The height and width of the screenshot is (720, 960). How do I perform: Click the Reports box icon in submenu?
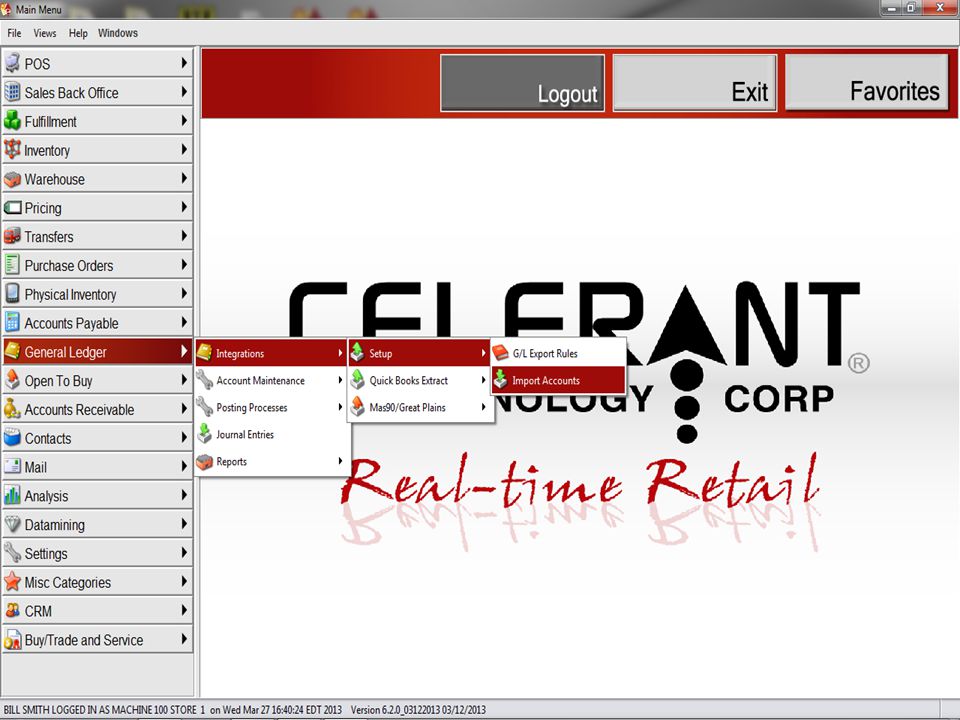(204, 462)
